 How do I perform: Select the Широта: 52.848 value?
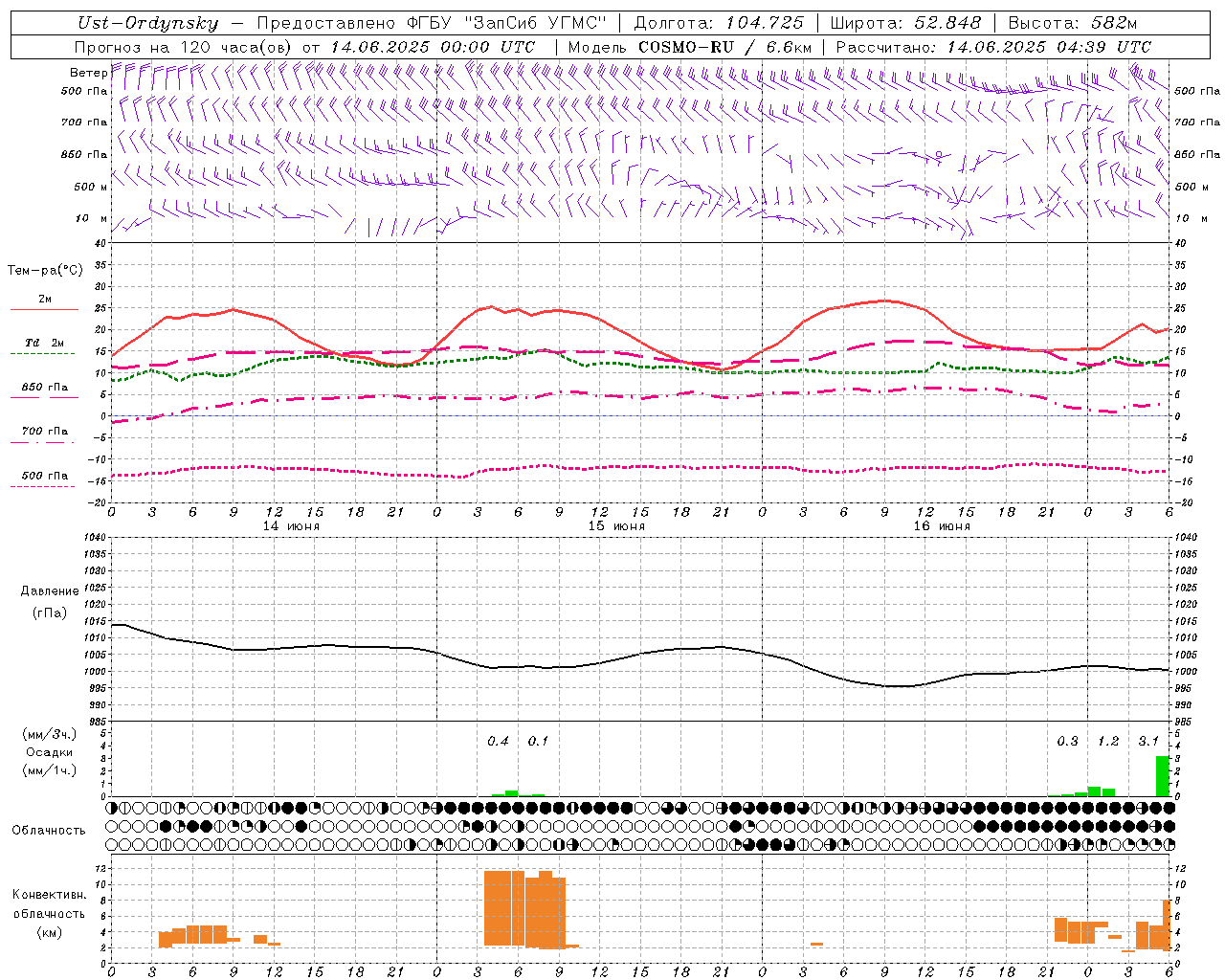coord(905,23)
